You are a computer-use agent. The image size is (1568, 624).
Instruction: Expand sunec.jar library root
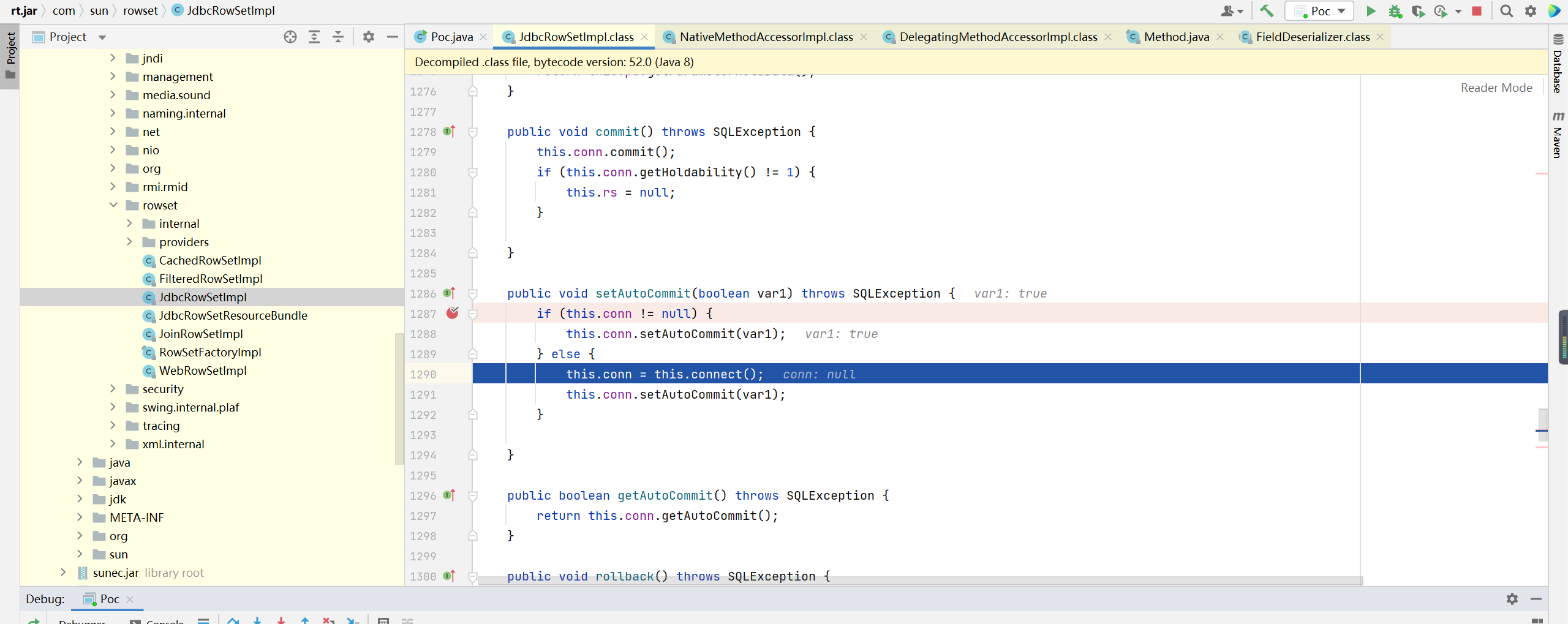(x=63, y=572)
